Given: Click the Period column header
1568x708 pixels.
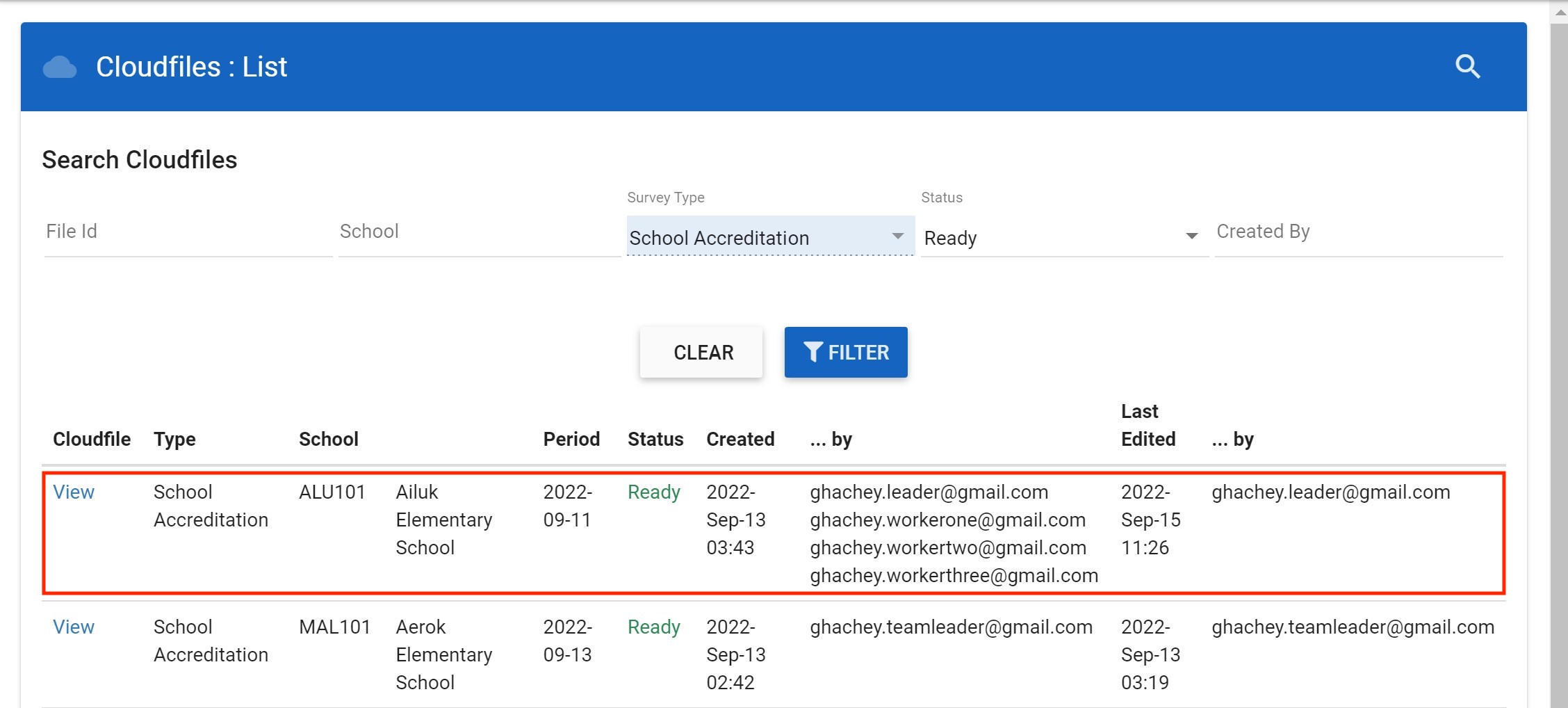Looking at the screenshot, I should 571,440.
